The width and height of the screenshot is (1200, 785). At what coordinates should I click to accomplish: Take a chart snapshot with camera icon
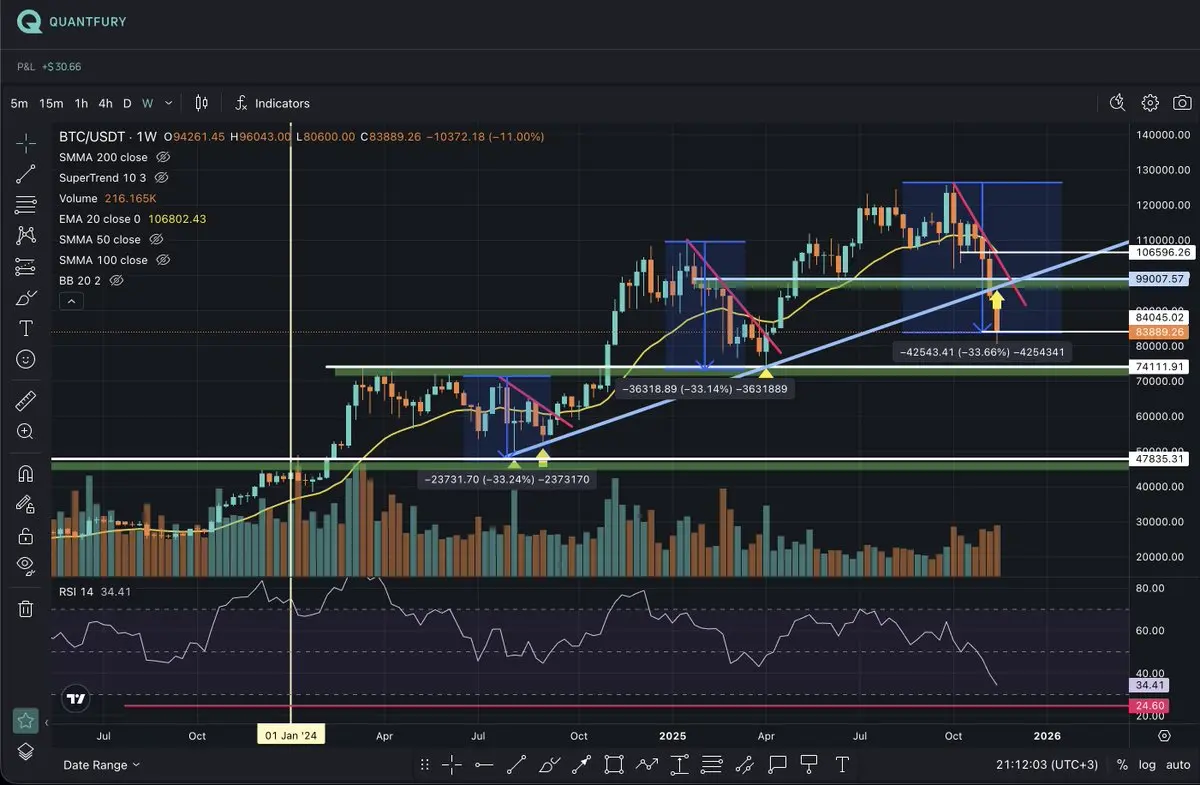point(1182,103)
